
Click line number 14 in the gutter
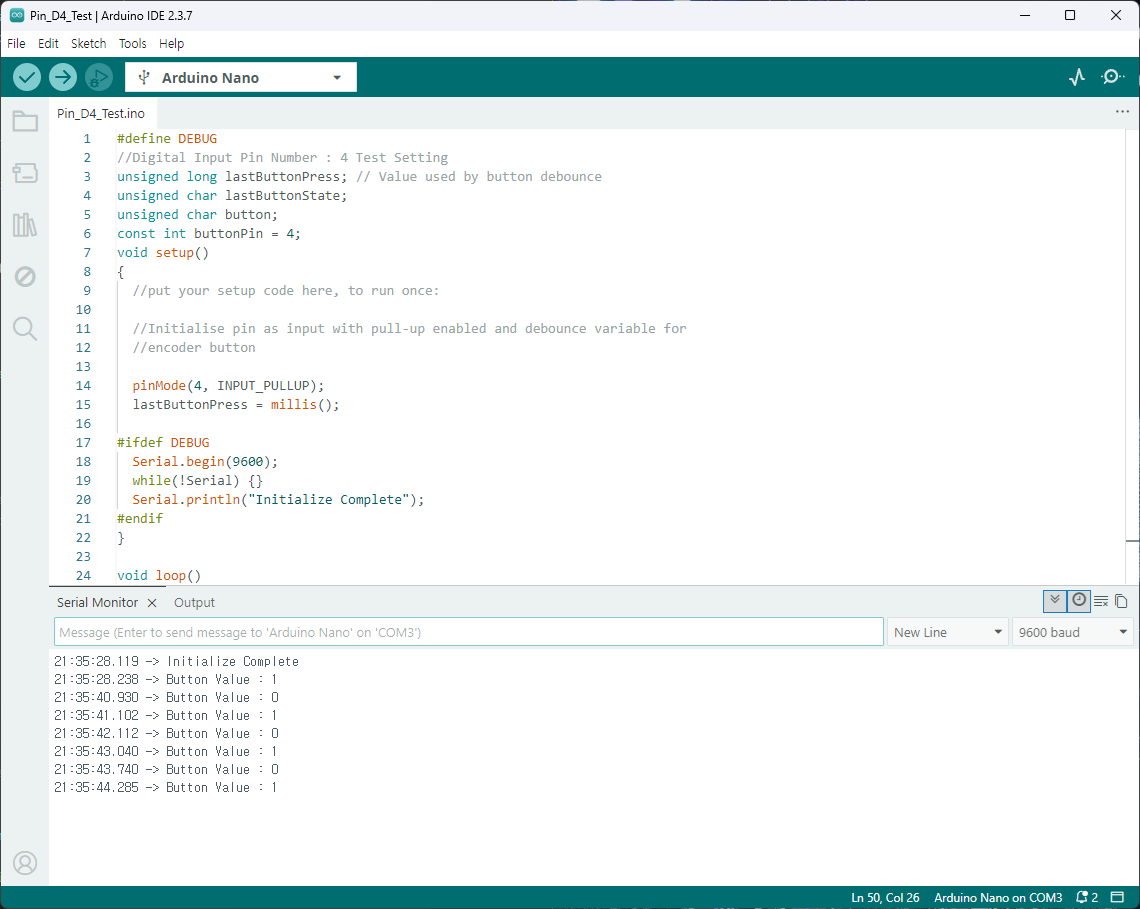click(x=84, y=385)
